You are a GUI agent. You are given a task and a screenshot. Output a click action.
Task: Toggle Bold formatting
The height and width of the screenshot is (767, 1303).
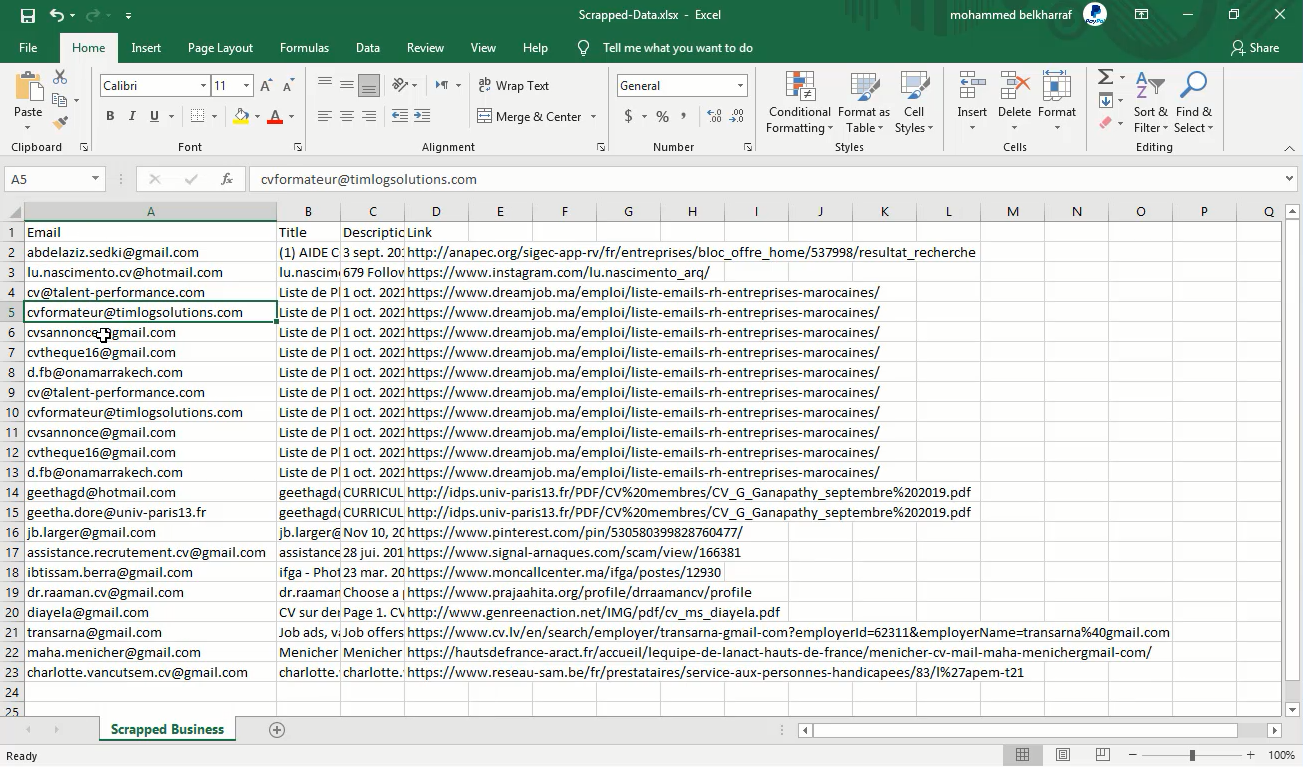(110, 117)
